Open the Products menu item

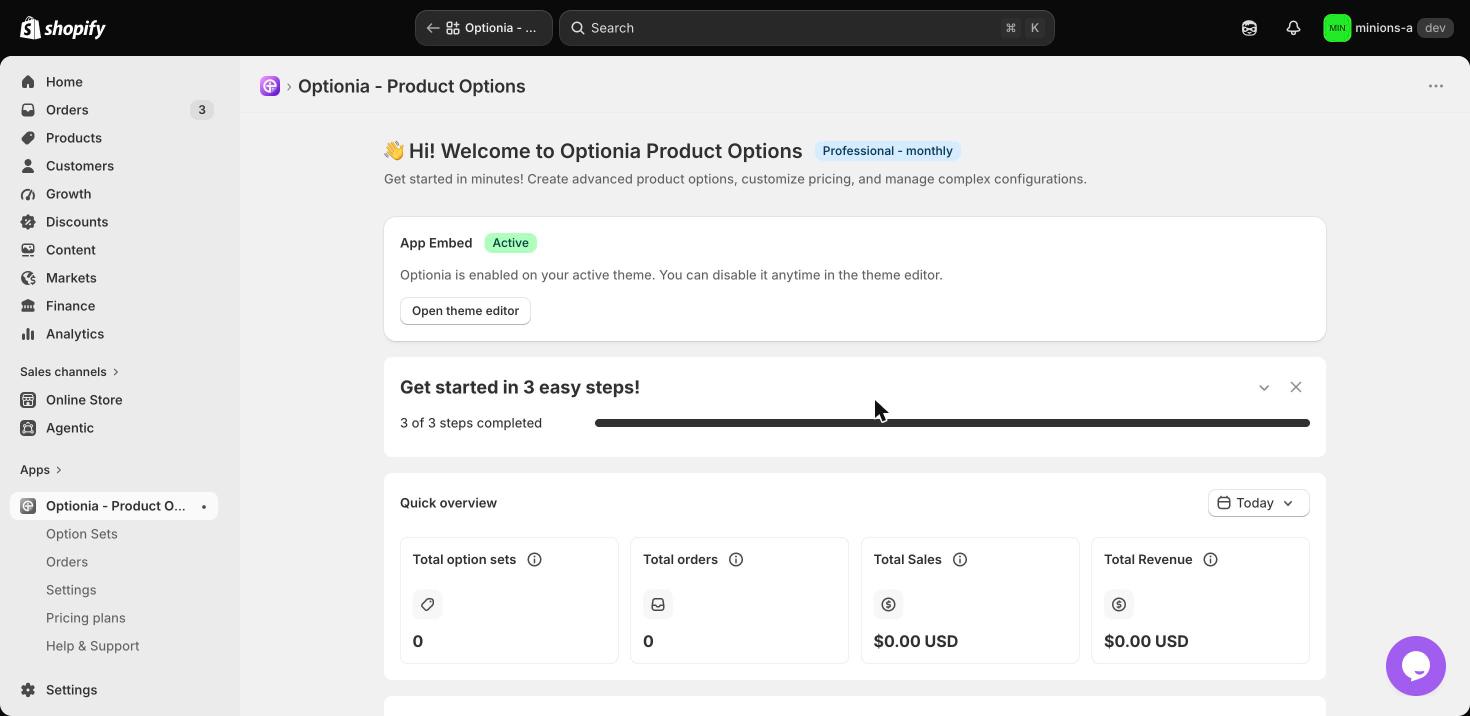pos(114,138)
